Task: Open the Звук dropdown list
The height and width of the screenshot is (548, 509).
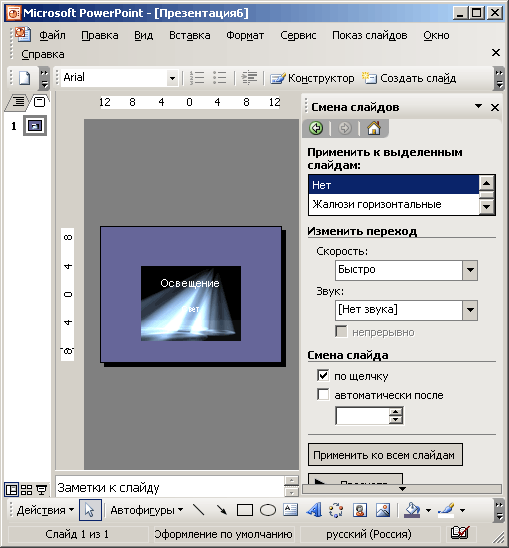Action: coord(470,310)
